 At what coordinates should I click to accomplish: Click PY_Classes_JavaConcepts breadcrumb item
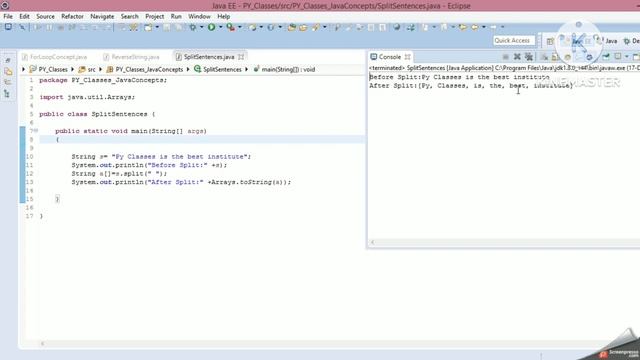[144, 69]
